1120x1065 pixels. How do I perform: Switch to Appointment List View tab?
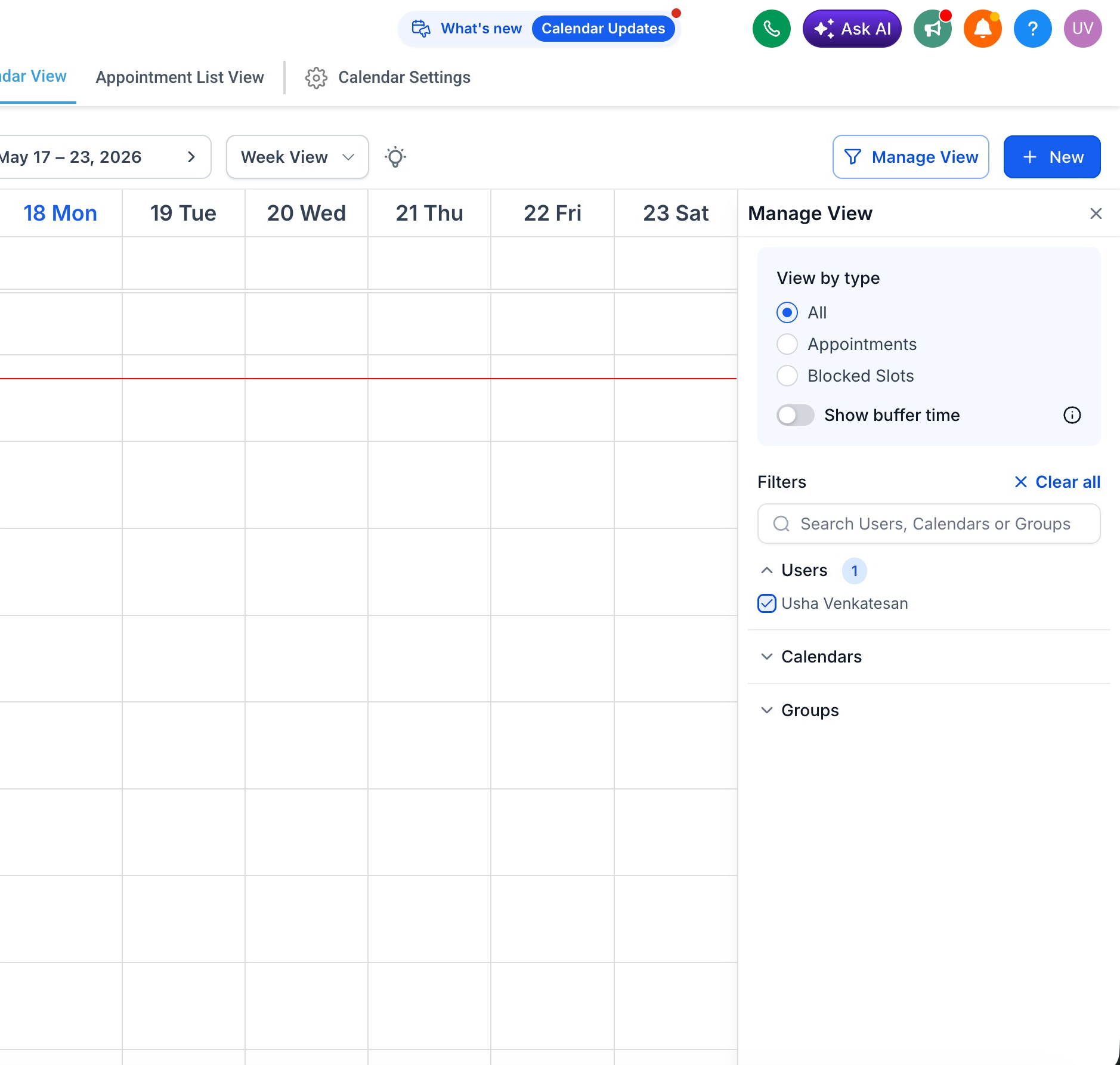[x=180, y=78]
